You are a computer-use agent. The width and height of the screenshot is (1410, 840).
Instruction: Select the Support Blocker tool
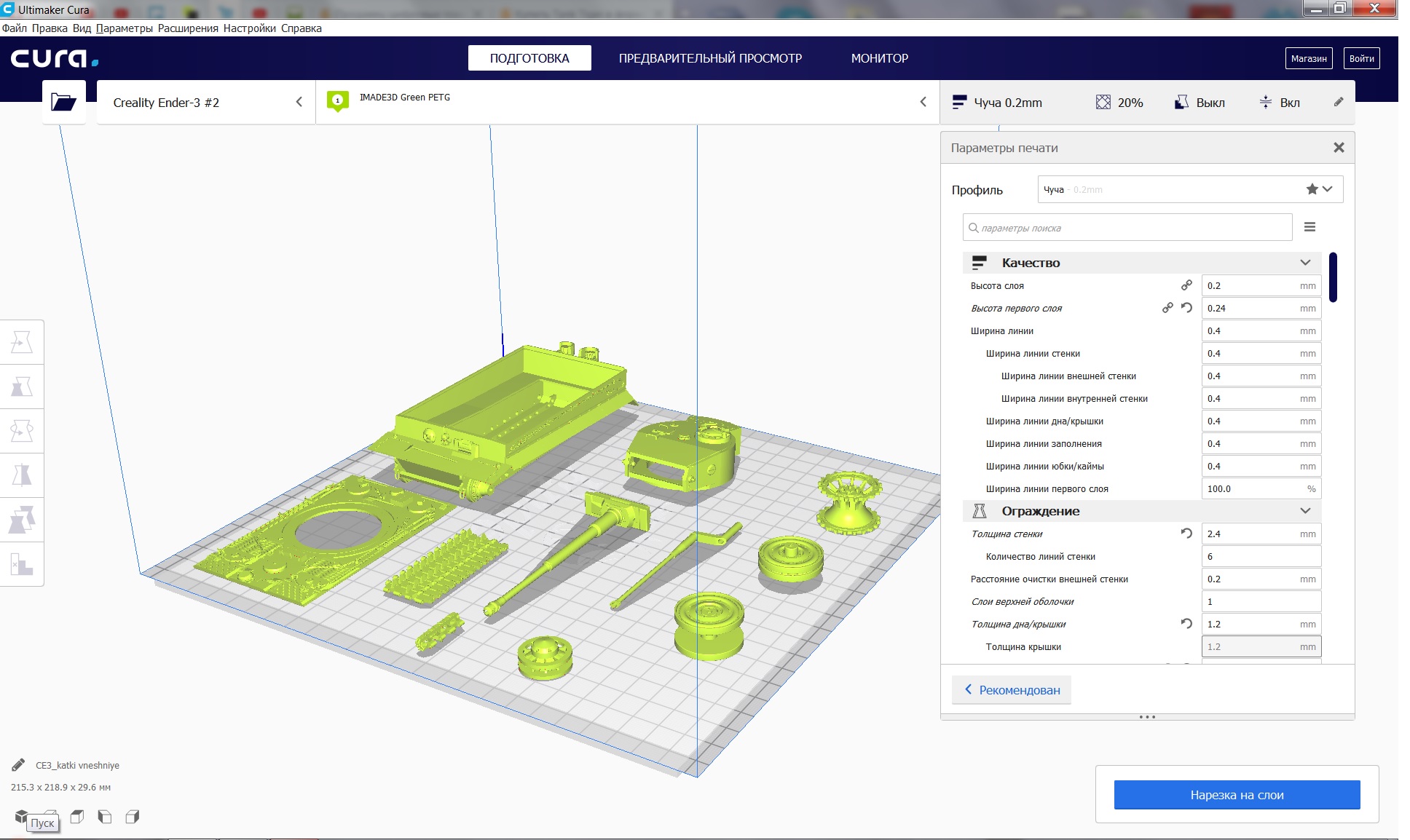(22, 564)
